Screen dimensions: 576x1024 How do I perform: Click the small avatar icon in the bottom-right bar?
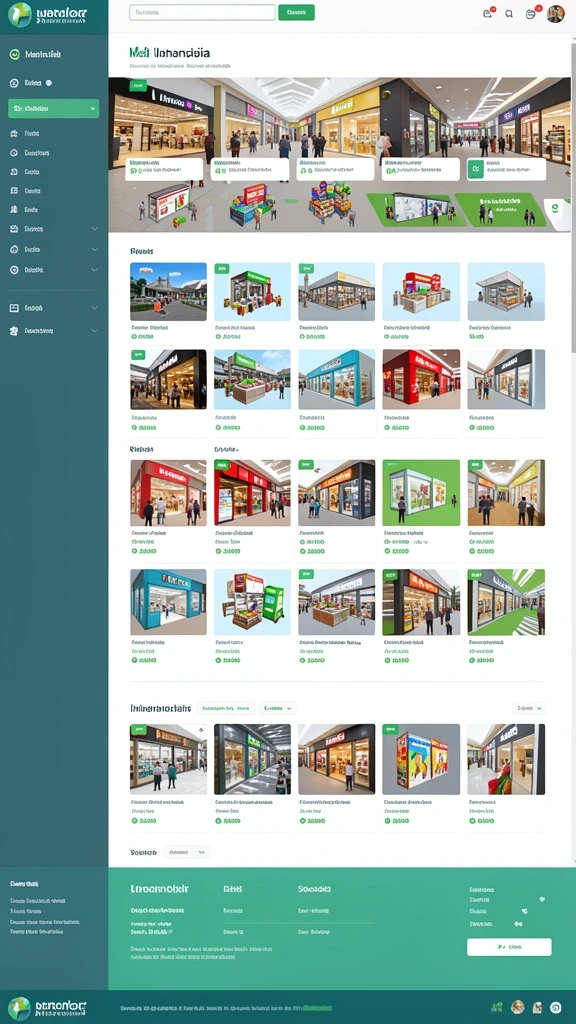point(518,1007)
